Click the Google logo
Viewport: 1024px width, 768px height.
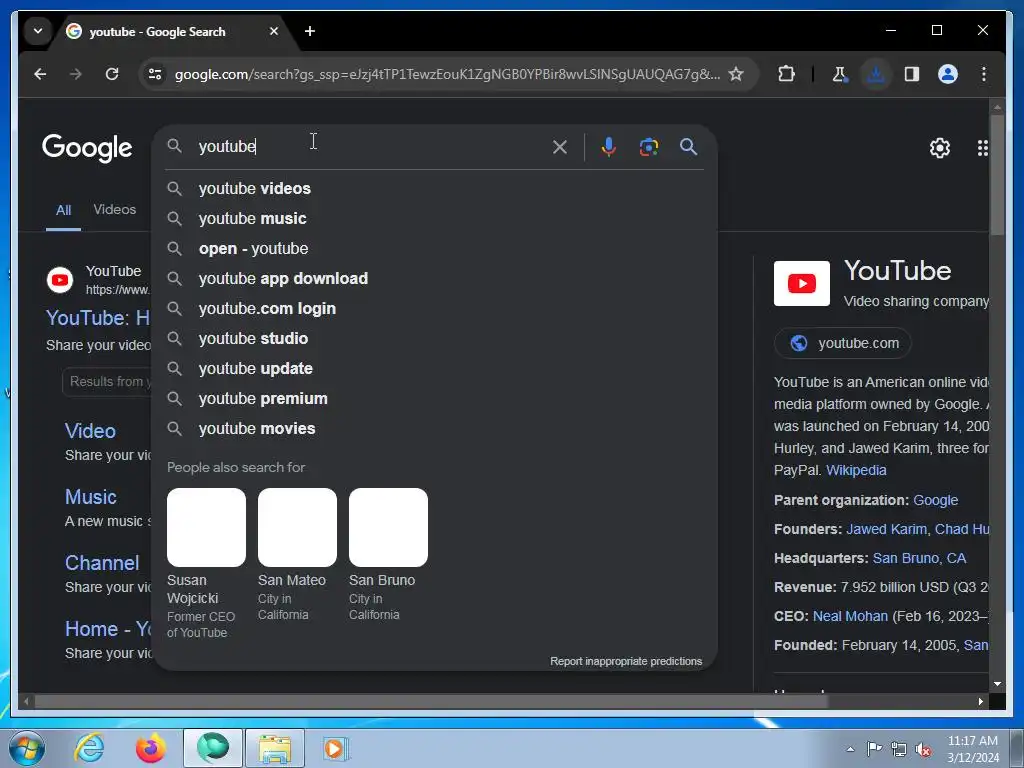click(x=87, y=148)
